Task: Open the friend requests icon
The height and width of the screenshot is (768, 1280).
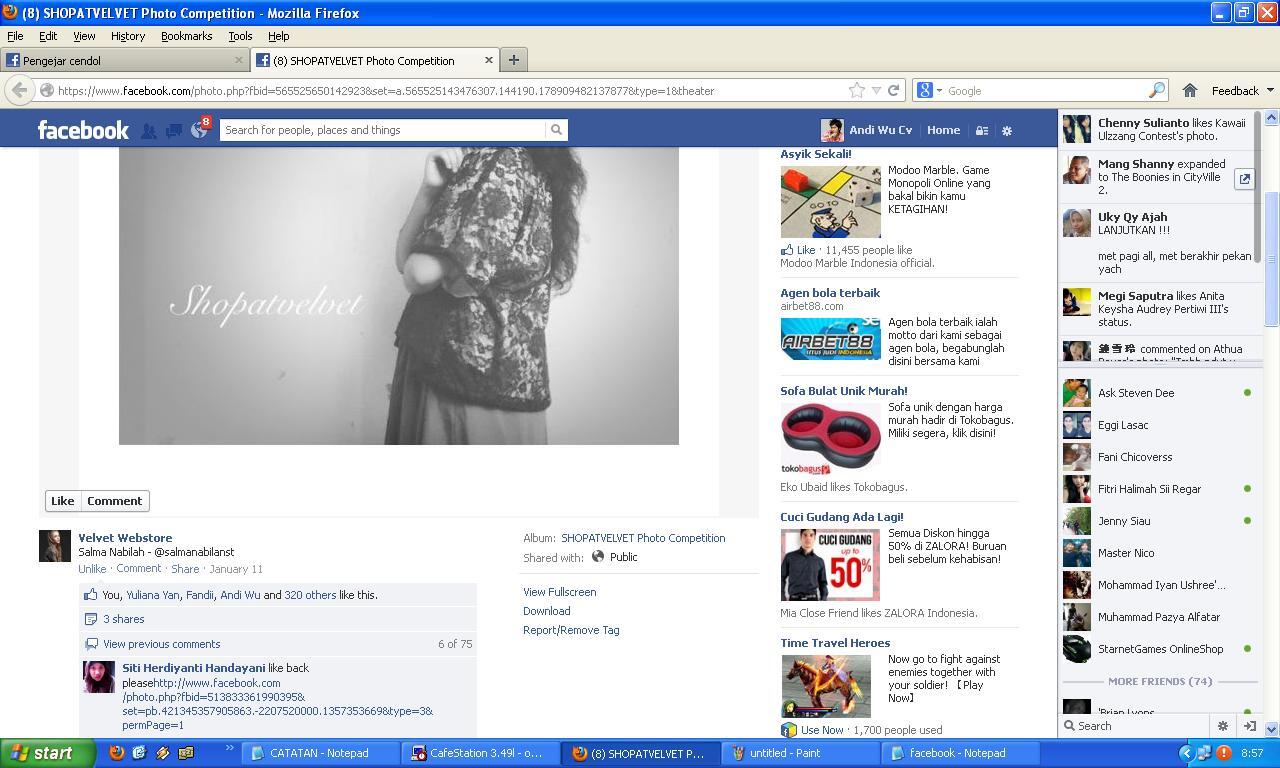Action: 148,130
